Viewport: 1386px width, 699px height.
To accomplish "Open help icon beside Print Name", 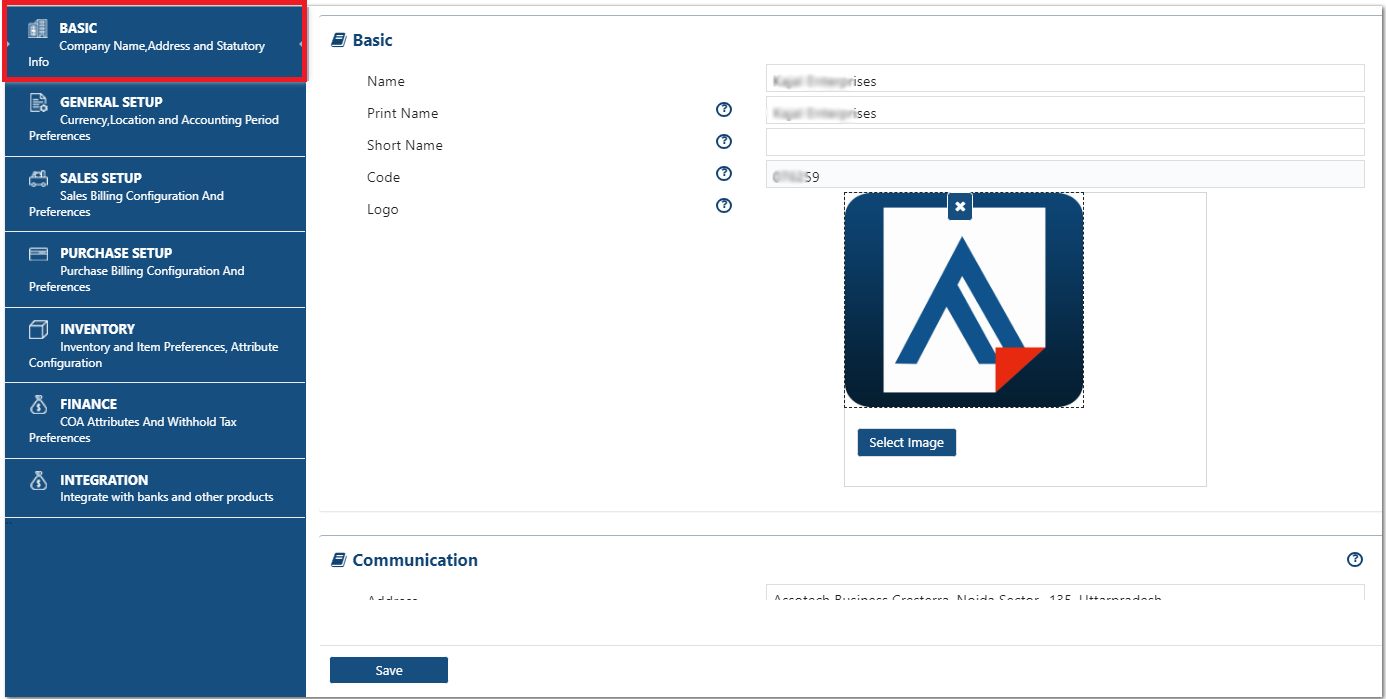I will coord(725,110).
